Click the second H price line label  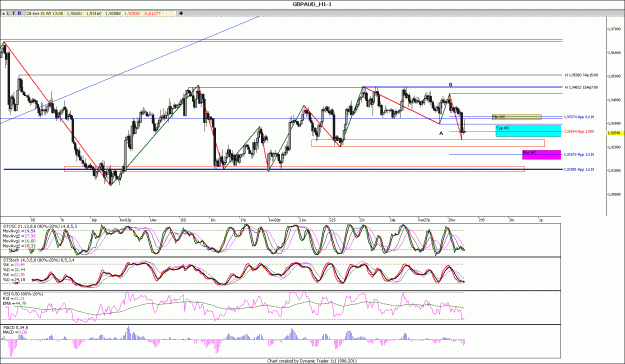point(581,87)
